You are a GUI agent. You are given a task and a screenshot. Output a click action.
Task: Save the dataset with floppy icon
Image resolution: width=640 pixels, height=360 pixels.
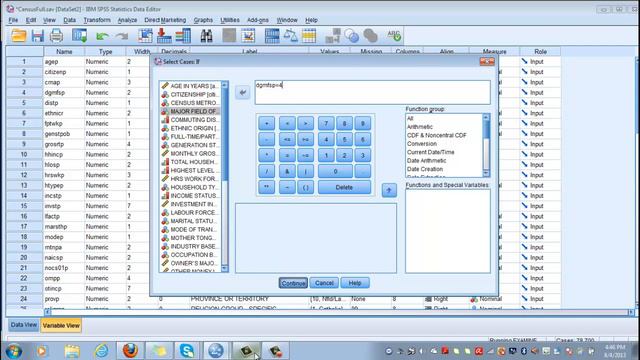38,36
